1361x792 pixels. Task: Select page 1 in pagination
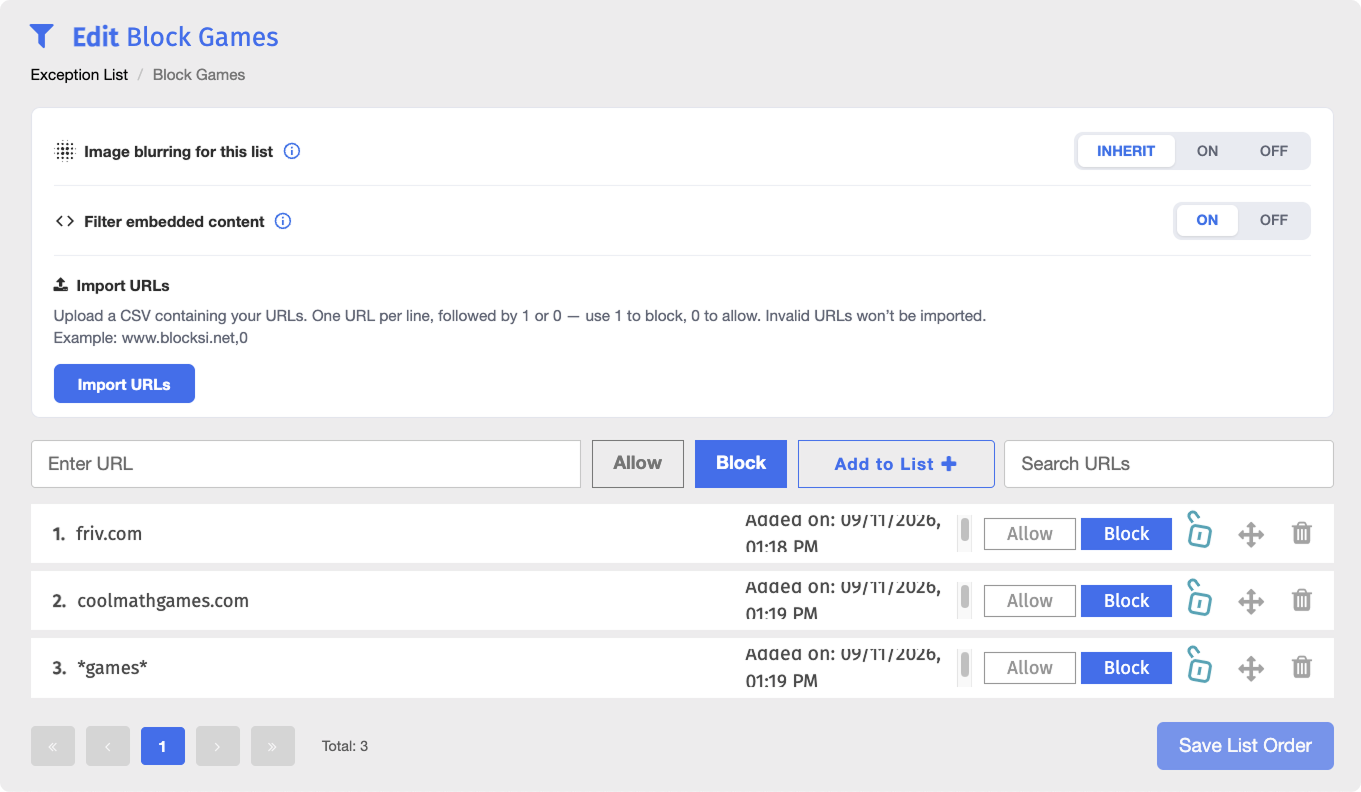pyautogui.click(x=163, y=746)
